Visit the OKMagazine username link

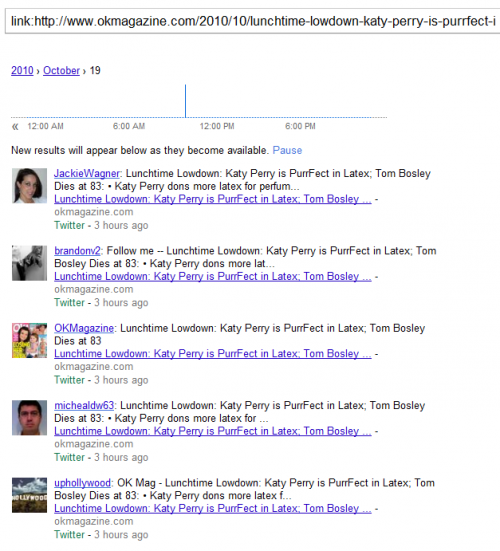[x=84, y=328]
